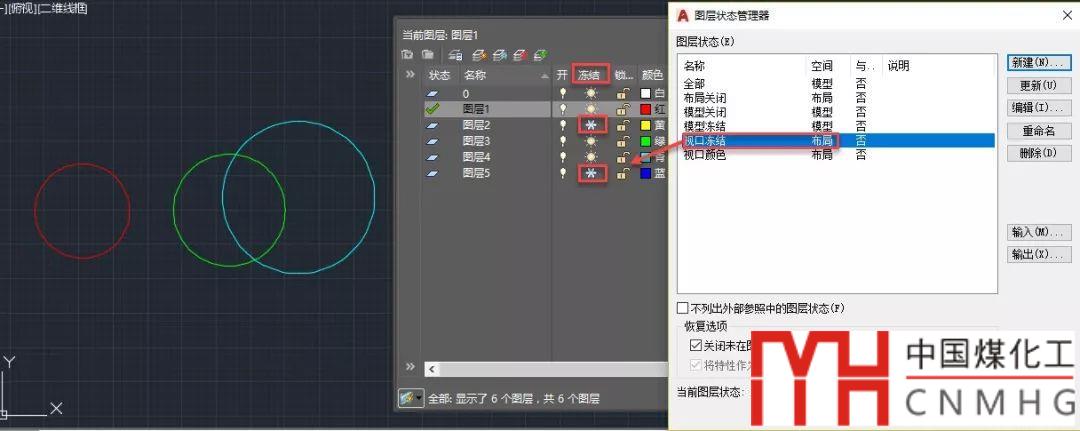Open the 二维线框 visual style menu
Viewport: 1080px width, 431px height.
coord(63,10)
